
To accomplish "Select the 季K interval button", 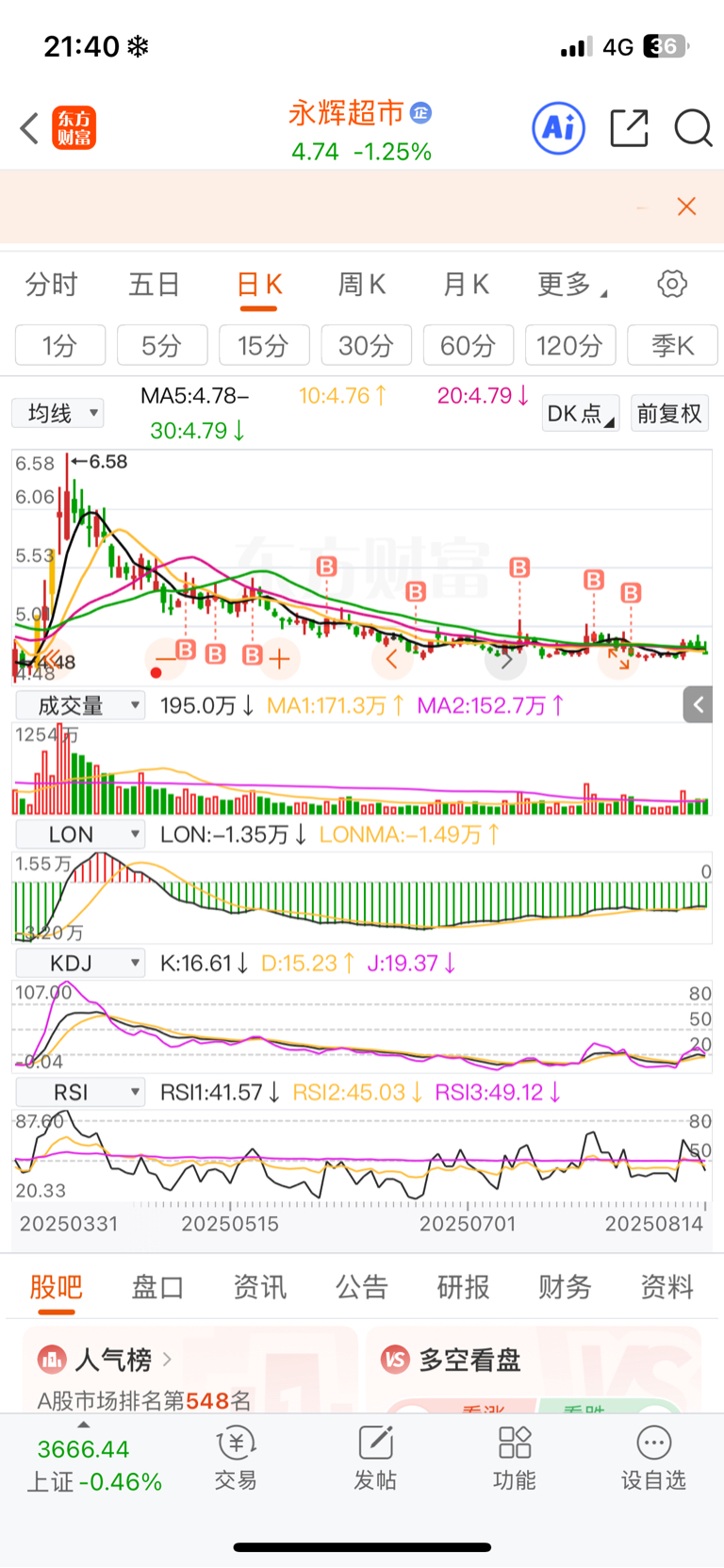I will pos(673,345).
